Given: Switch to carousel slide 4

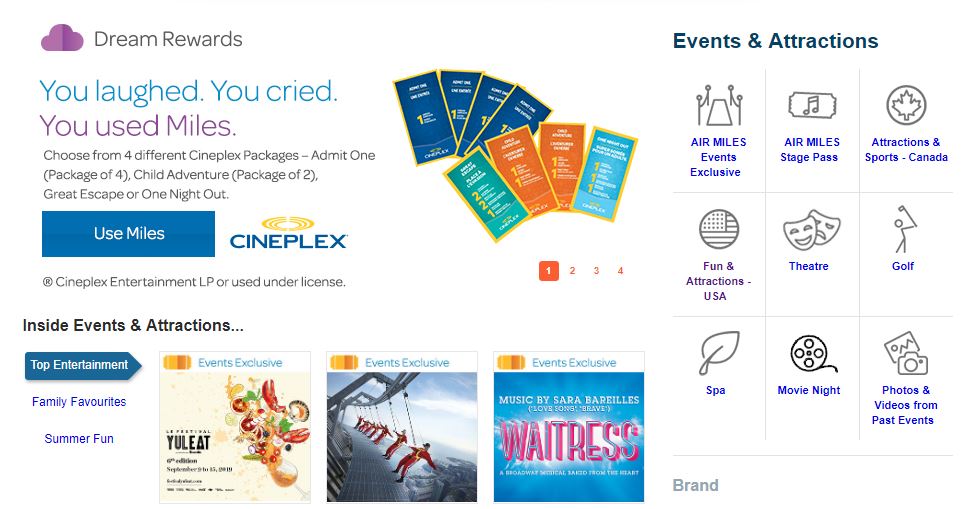Looking at the screenshot, I should click(620, 271).
